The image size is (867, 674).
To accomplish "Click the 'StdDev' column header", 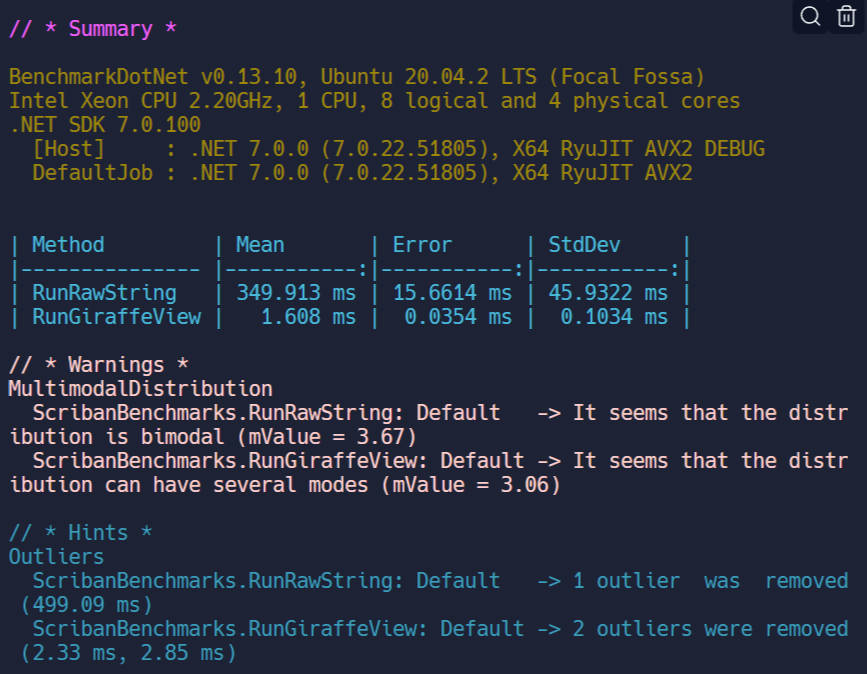I will (584, 245).
